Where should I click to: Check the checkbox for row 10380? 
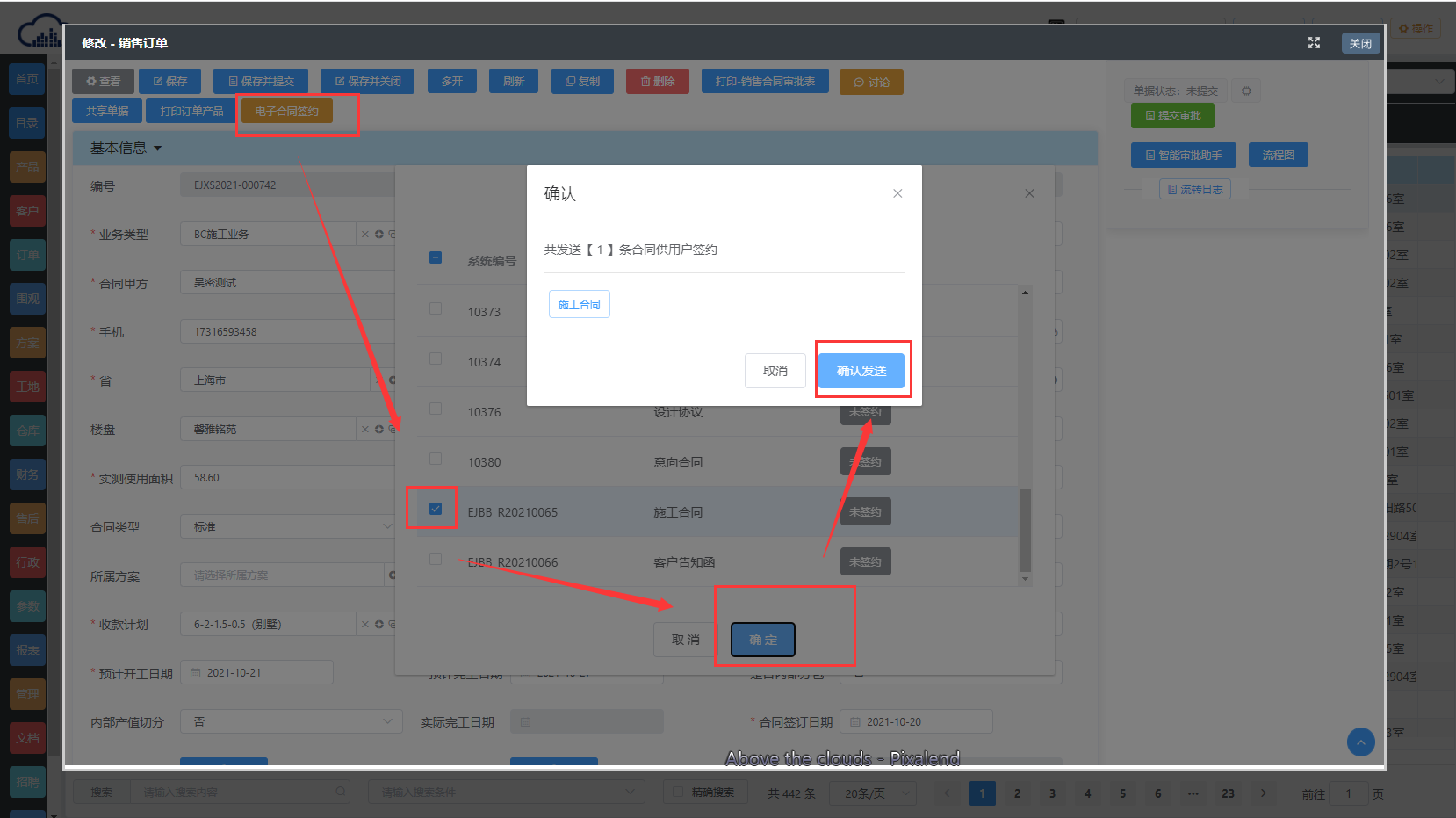436,460
